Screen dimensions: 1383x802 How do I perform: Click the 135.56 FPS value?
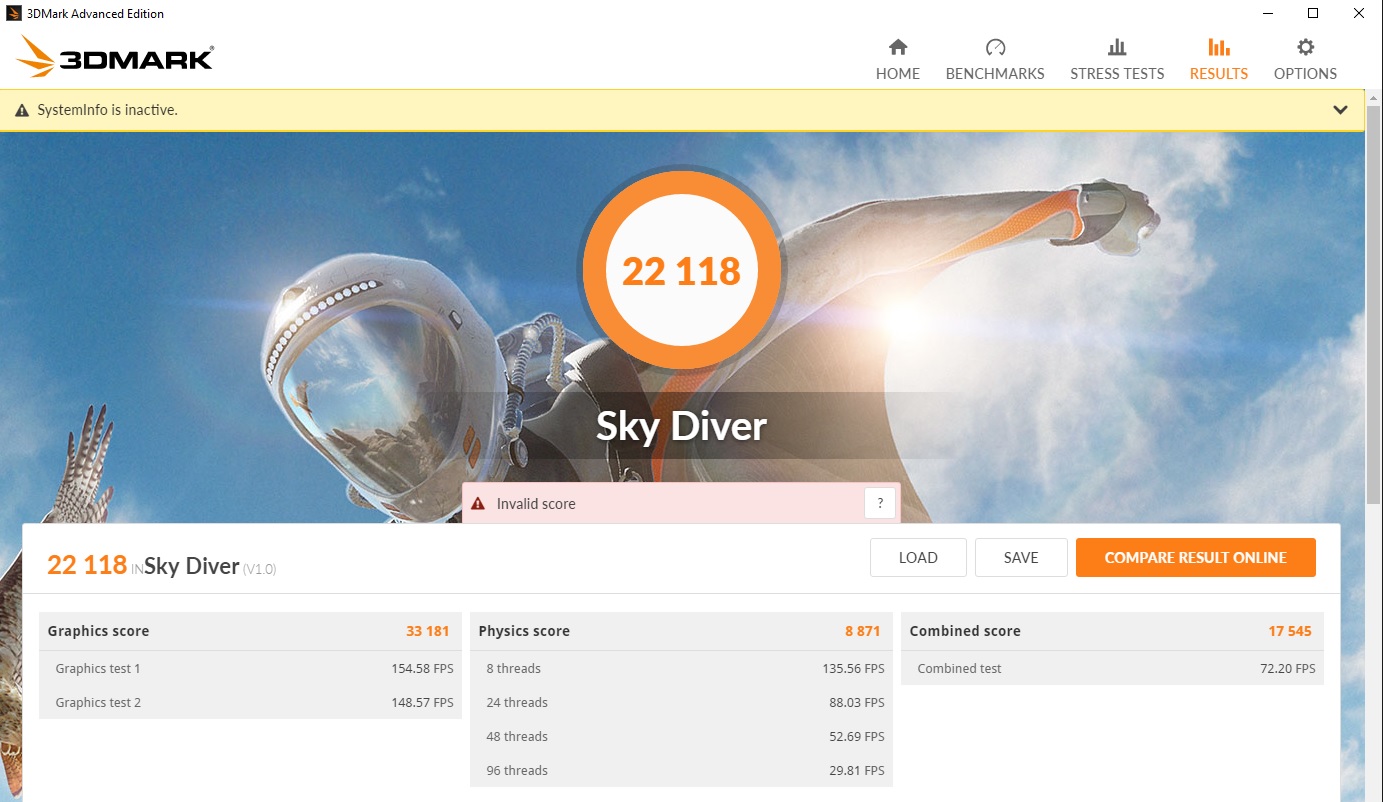click(853, 669)
